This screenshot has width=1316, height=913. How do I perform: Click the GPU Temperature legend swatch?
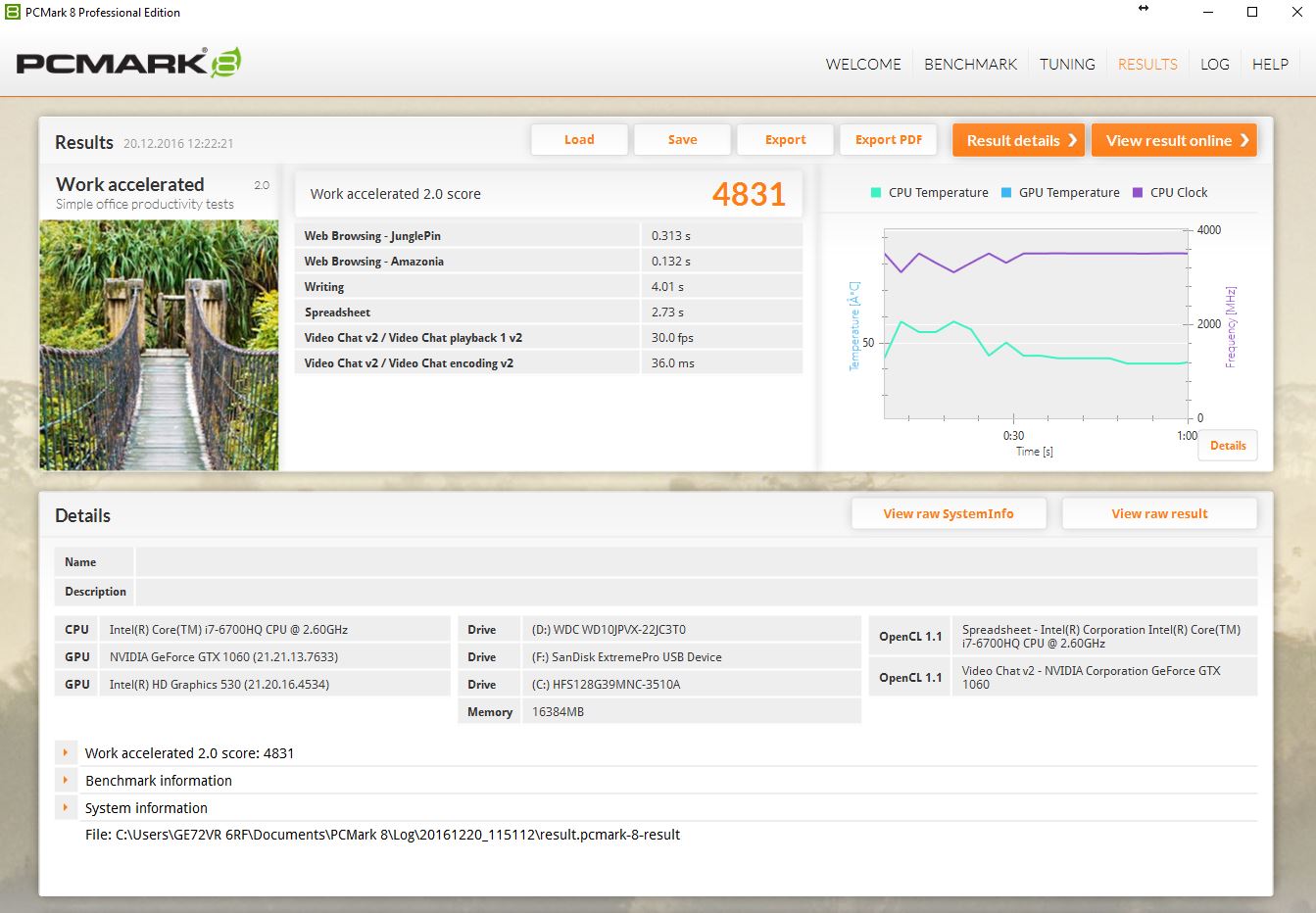(1006, 193)
